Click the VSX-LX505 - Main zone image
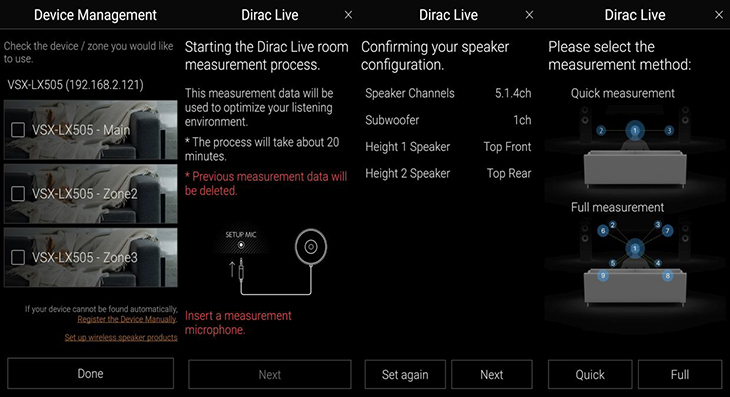 91,130
